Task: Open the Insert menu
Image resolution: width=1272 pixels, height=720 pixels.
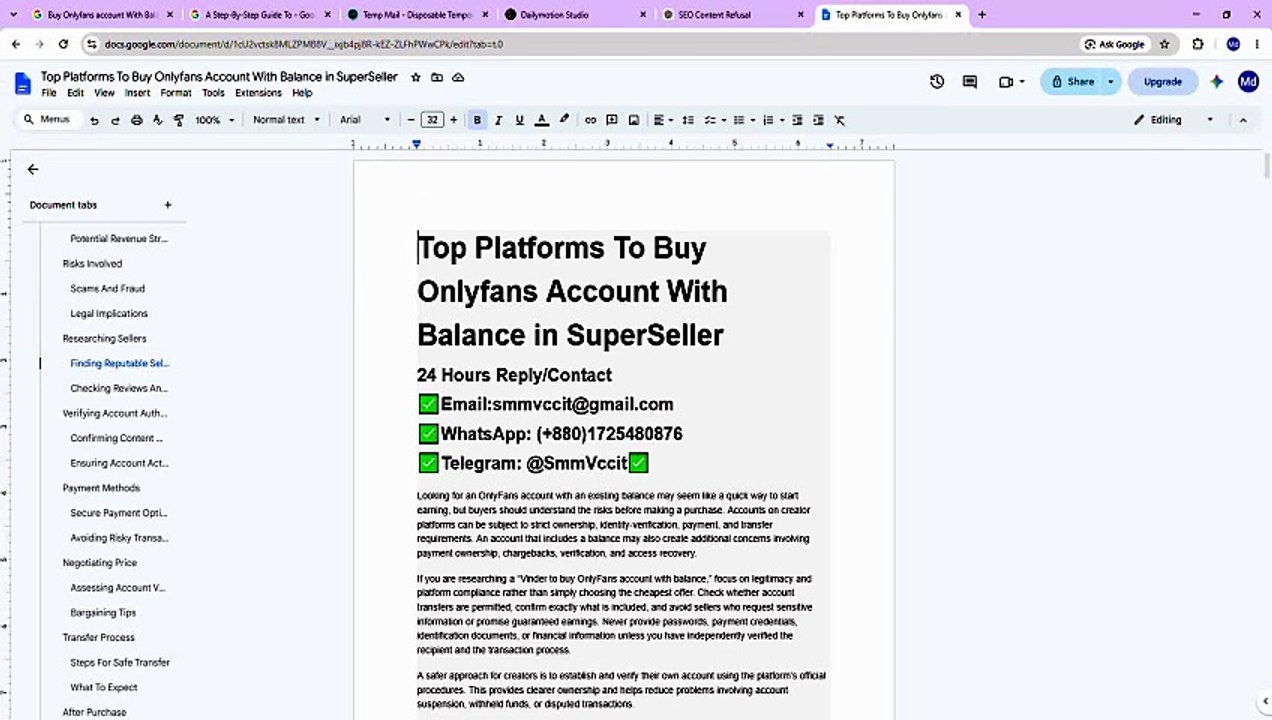Action: (137, 93)
